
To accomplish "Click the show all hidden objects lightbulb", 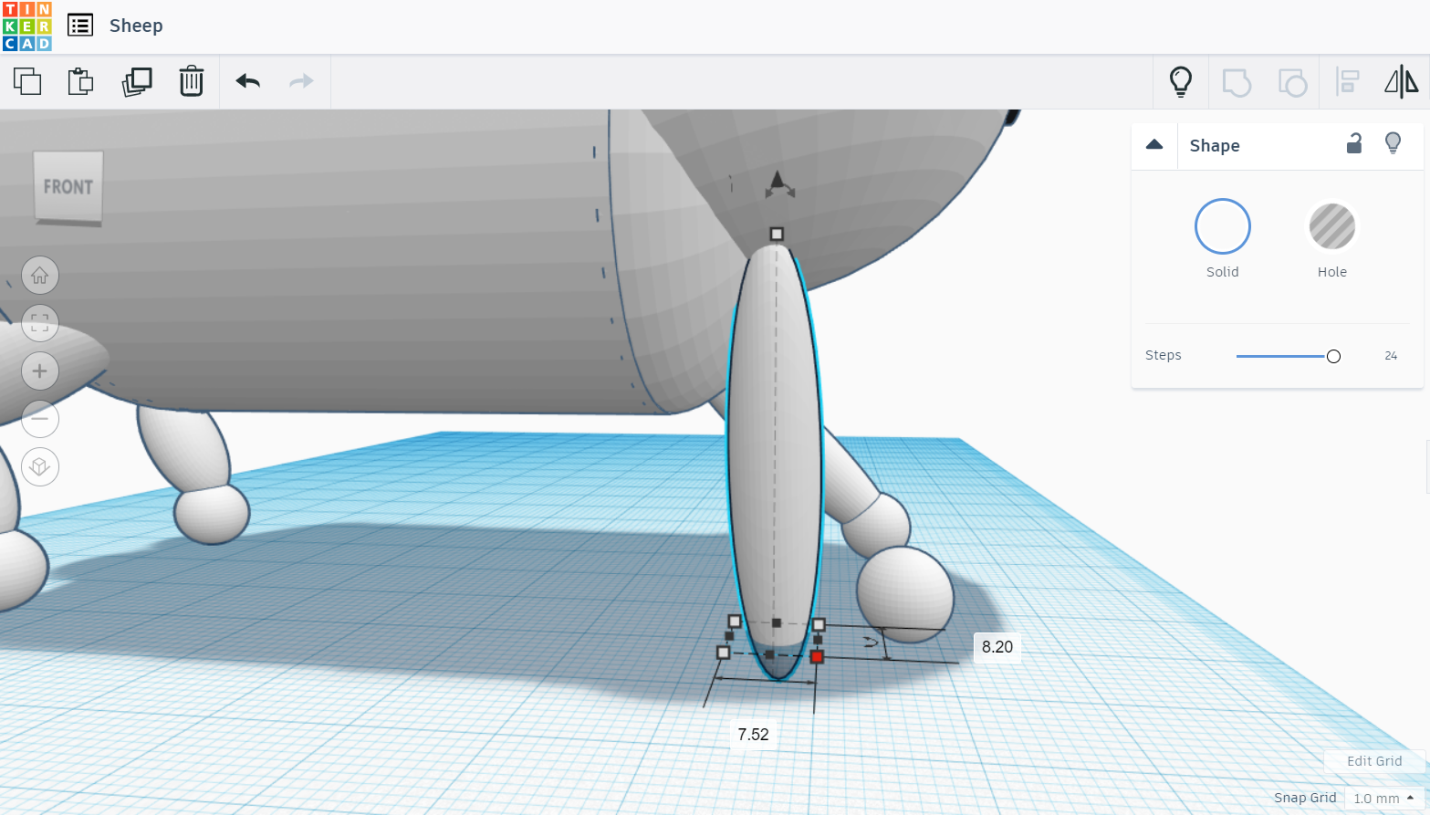I will point(1183,82).
